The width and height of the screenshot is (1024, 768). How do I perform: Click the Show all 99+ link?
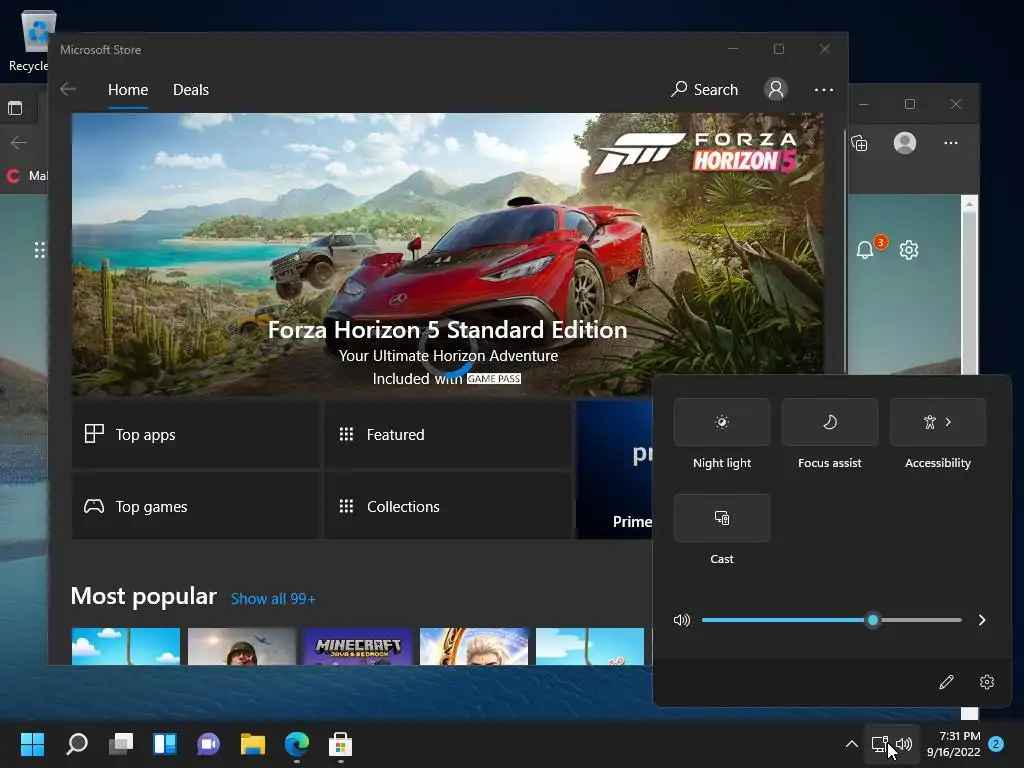[x=273, y=599]
